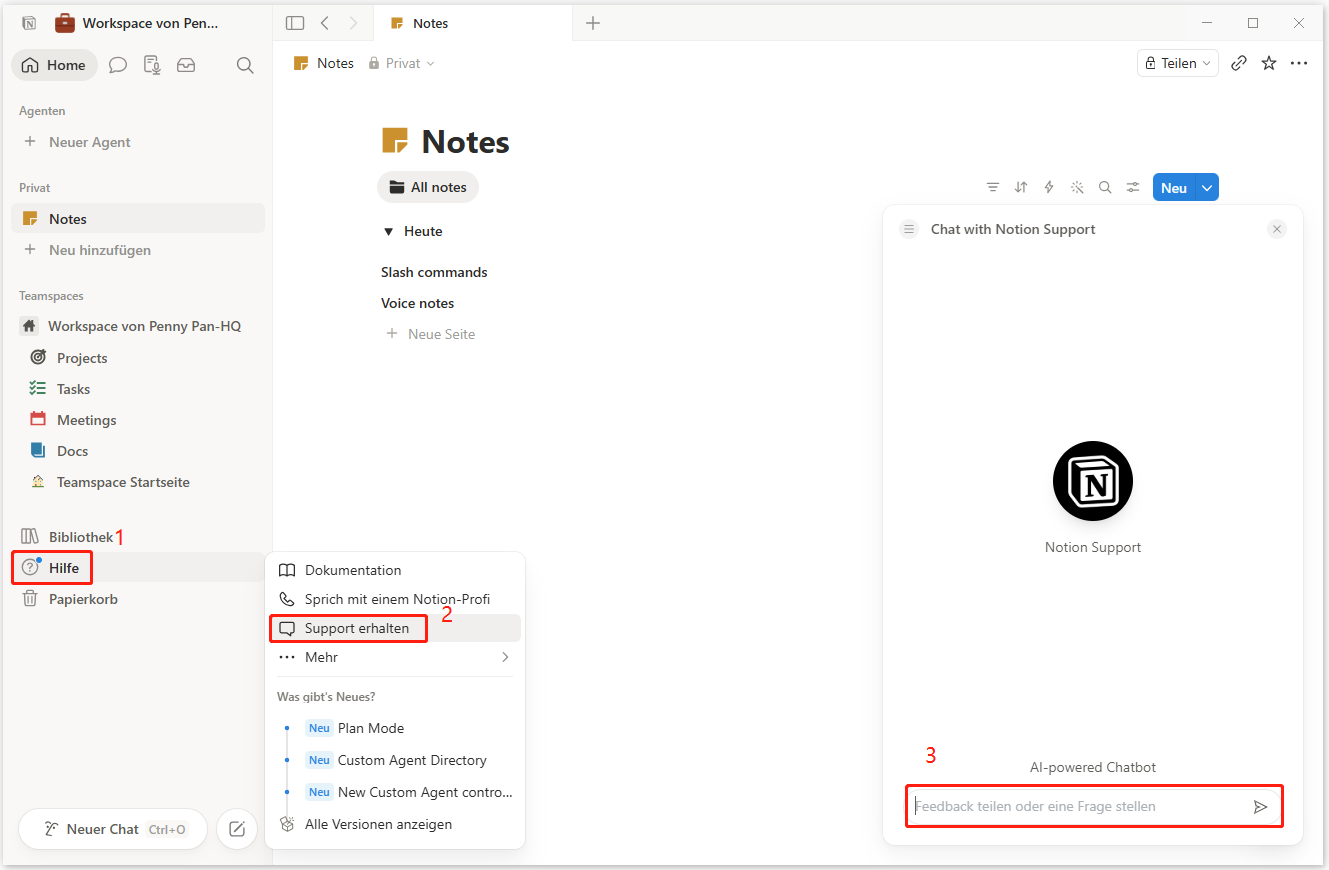Image resolution: width=1329 pixels, height=870 pixels.
Task: Open view settings sliders icon
Action: (x=1133, y=187)
